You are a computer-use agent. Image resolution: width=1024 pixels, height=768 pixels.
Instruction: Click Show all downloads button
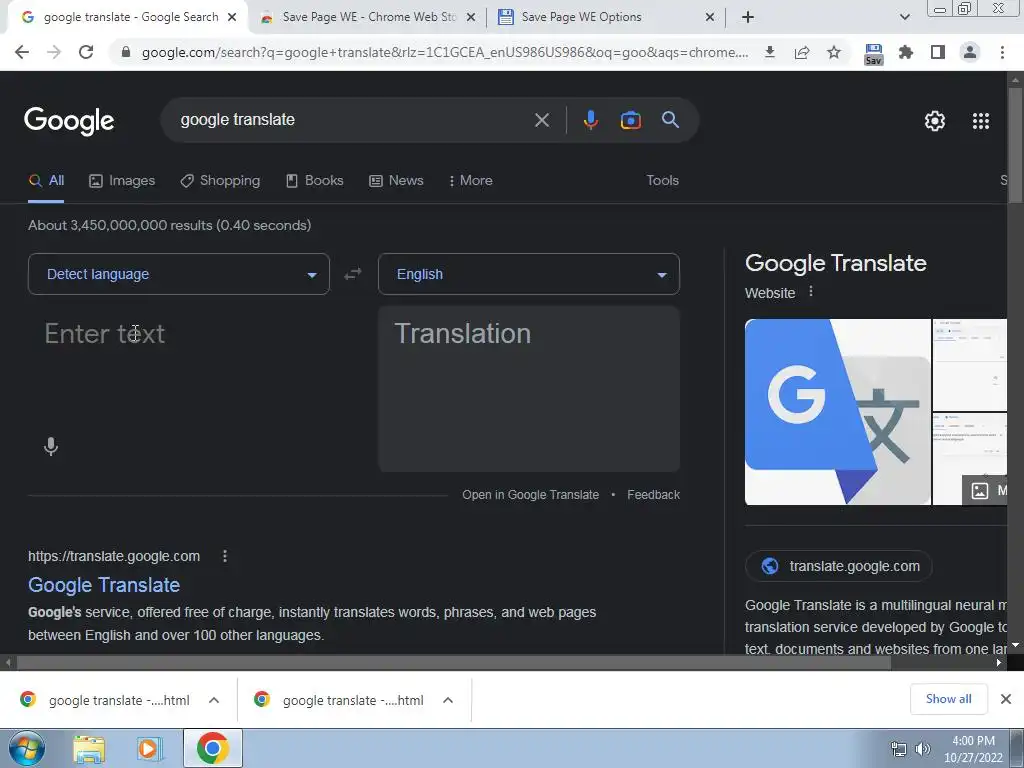point(948,699)
